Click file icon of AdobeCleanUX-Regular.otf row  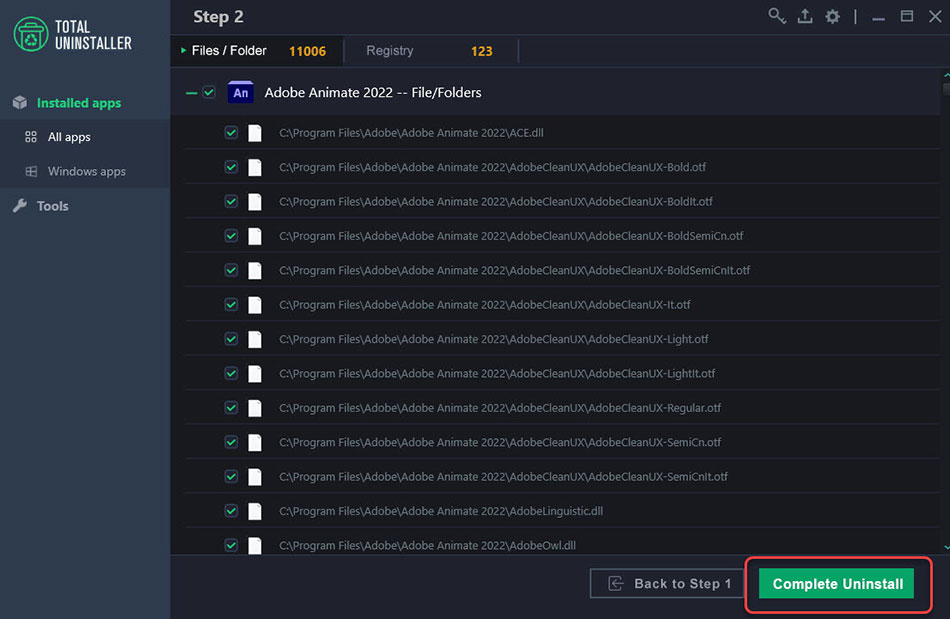pyautogui.click(x=255, y=408)
